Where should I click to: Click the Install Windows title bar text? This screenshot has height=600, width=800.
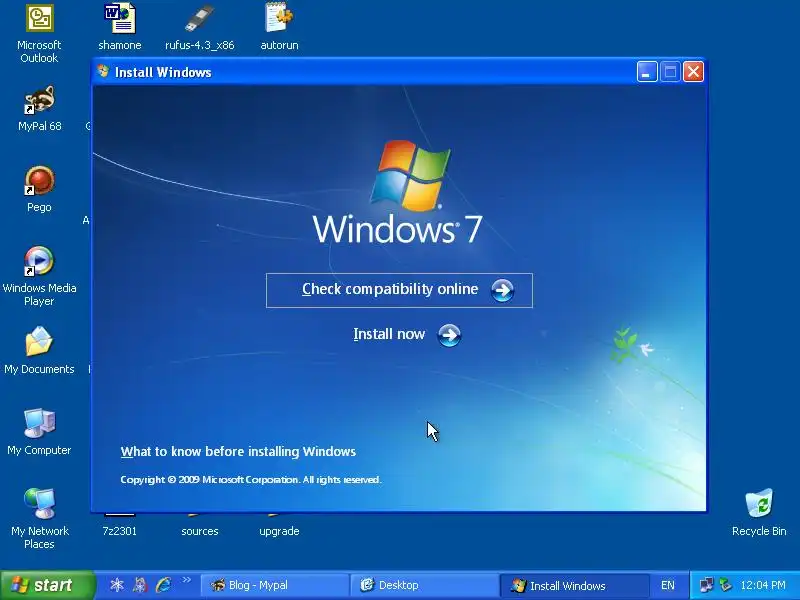[x=163, y=72]
